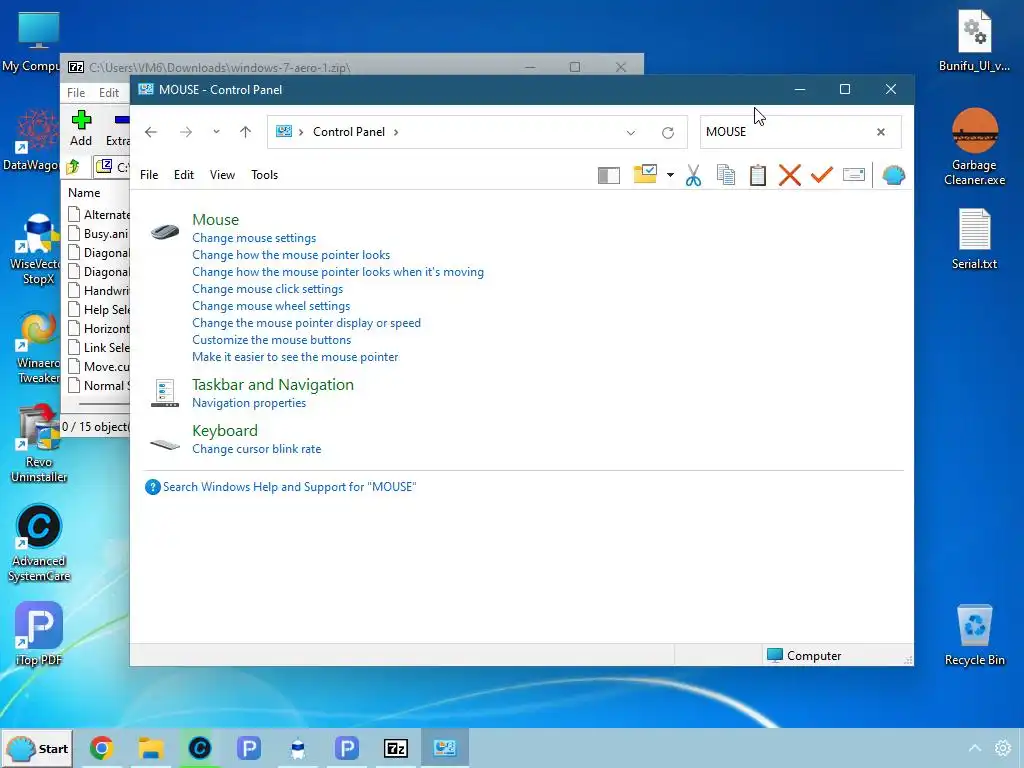Open the View menu
Viewport: 1024px width, 768px height.
point(222,175)
